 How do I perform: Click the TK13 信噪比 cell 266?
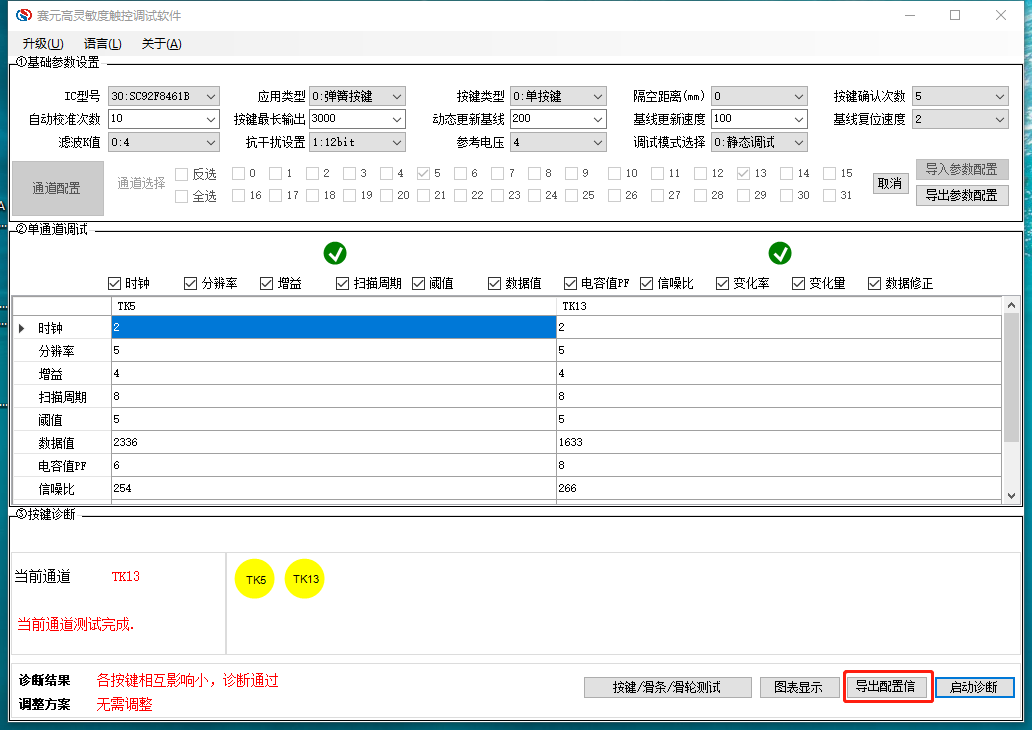click(x=779, y=488)
